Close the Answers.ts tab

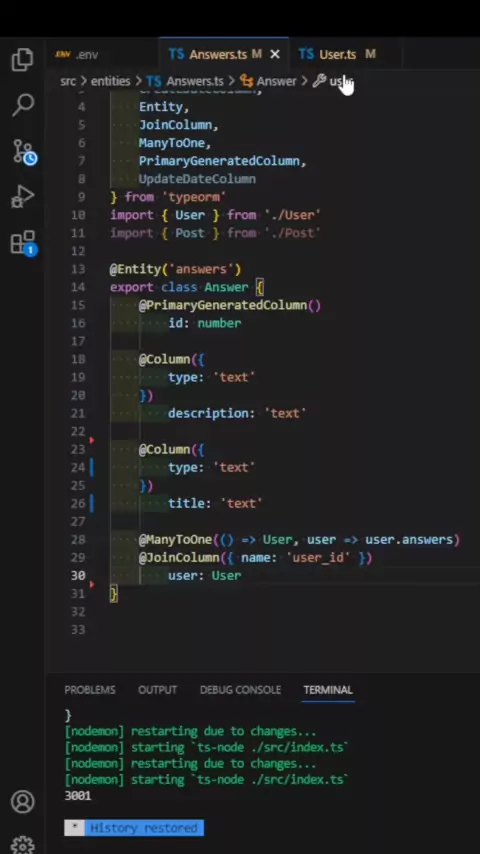(x=275, y=54)
